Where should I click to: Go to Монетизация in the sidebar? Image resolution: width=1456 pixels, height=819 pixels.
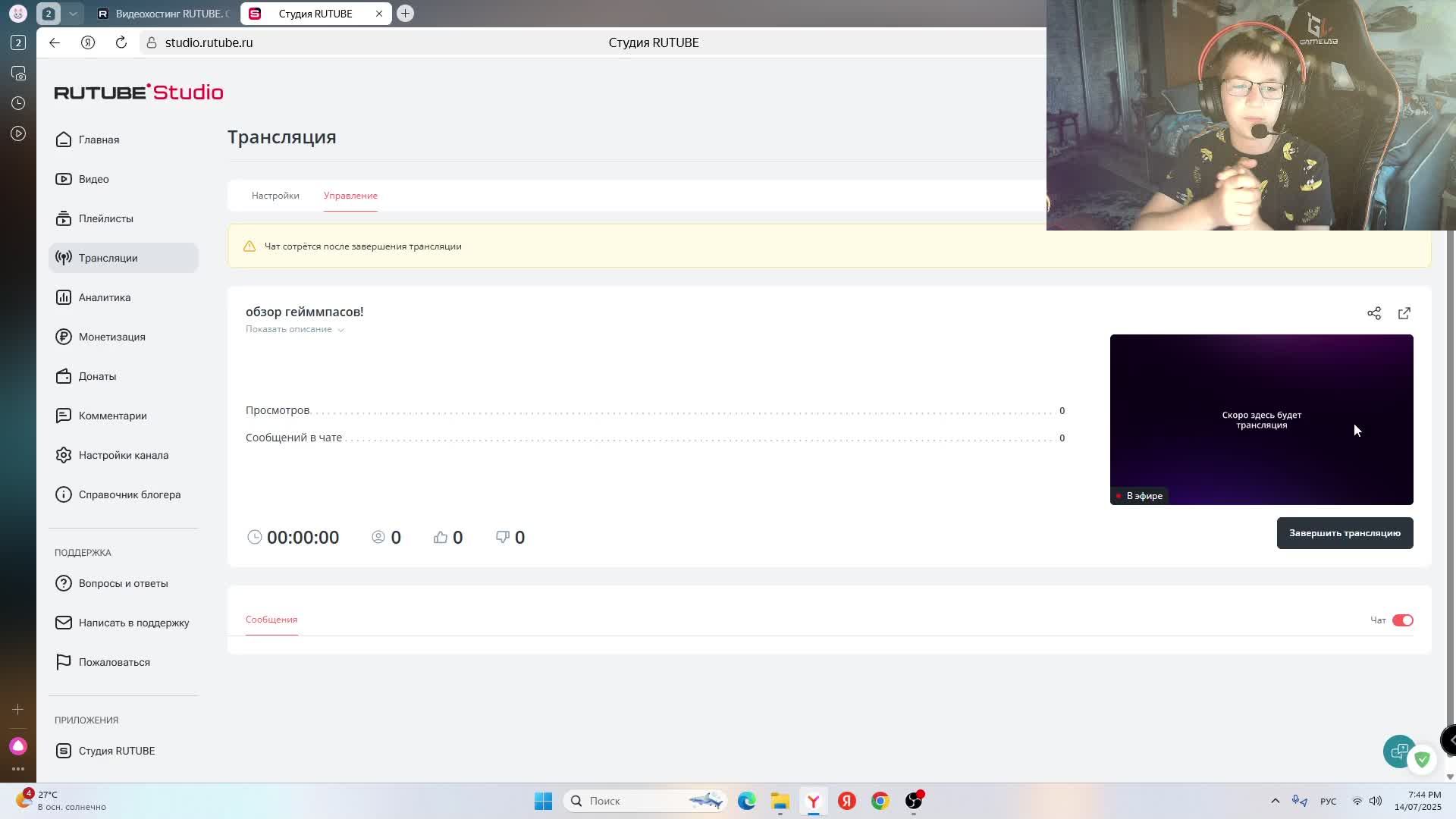click(x=111, y=337)
